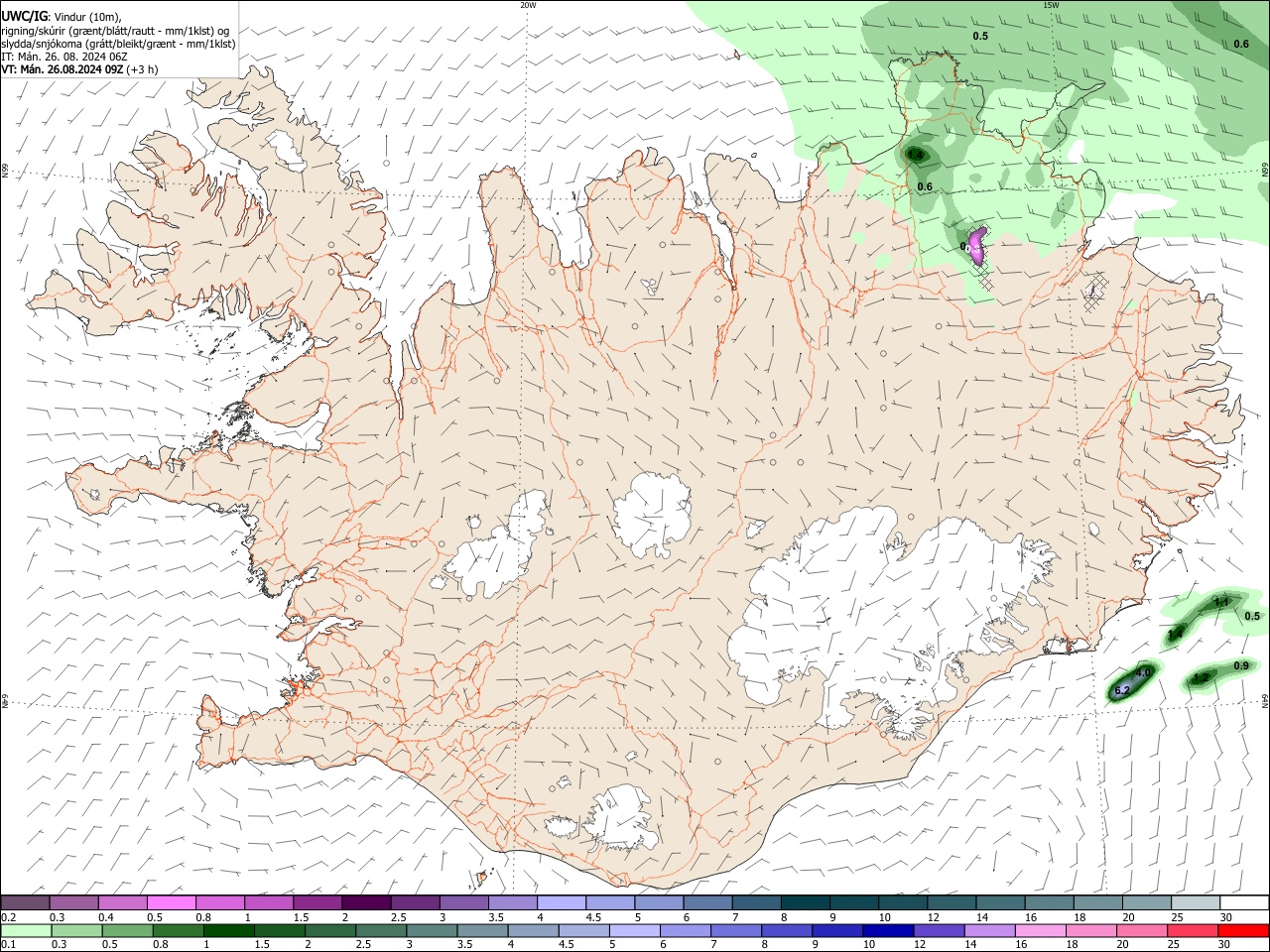Click the top legend swatch between 14 and 16

point(1000,902)
